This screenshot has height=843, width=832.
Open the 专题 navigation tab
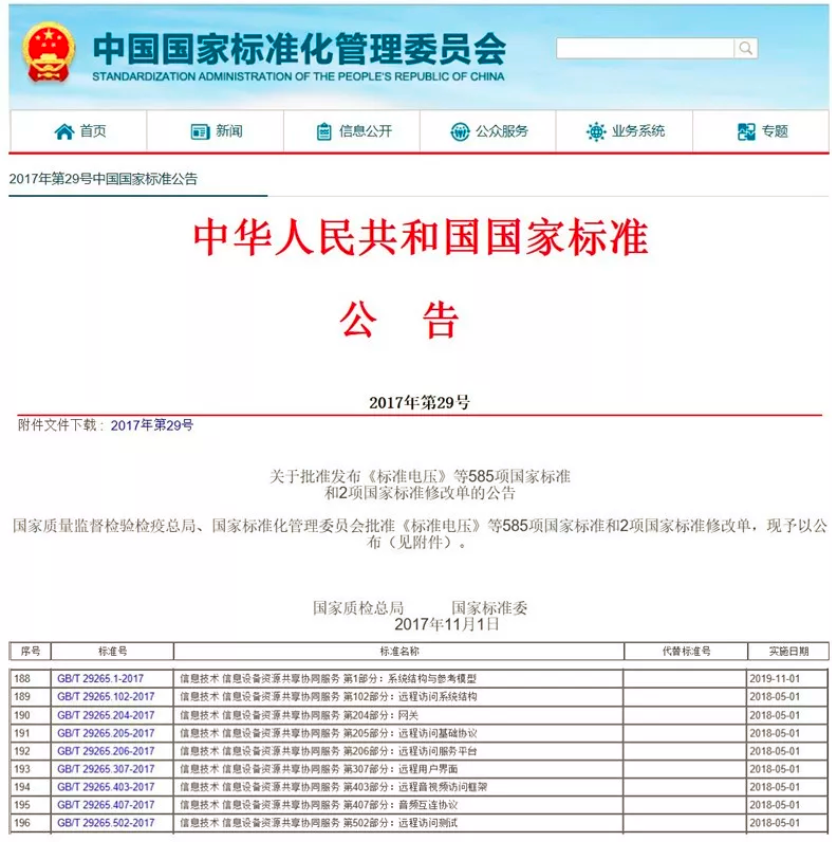pyautogui.click(x=761, y=131)
